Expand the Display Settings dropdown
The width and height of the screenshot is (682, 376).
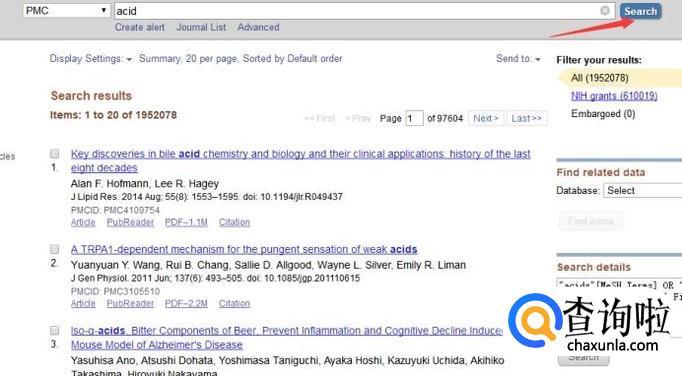(90, 58)
